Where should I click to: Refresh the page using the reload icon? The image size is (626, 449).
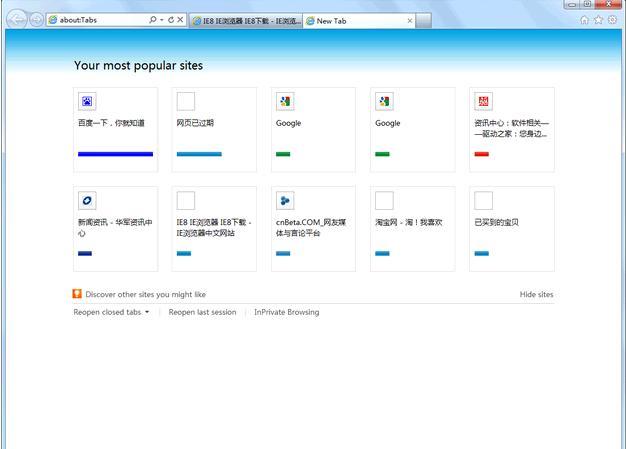pyautogui.click(x=171, y=20)
